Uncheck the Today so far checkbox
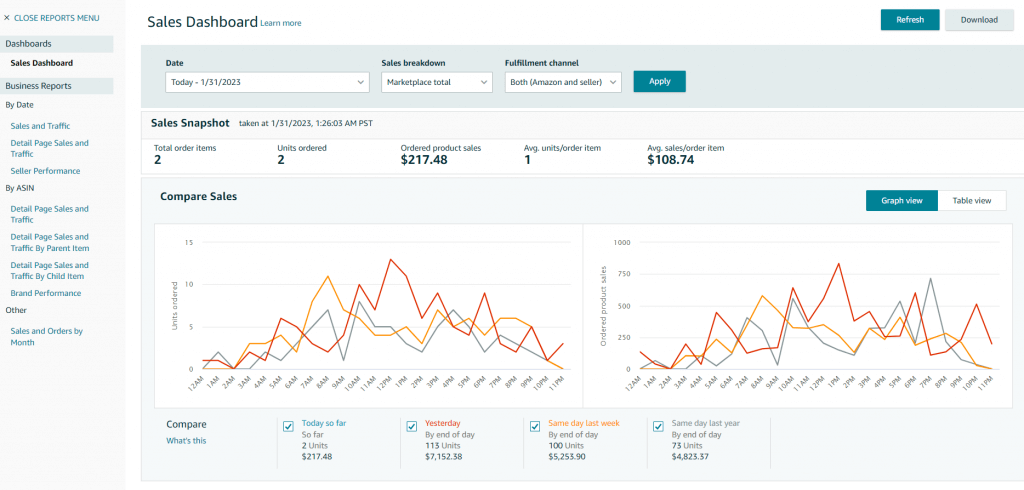 (289, 426)
